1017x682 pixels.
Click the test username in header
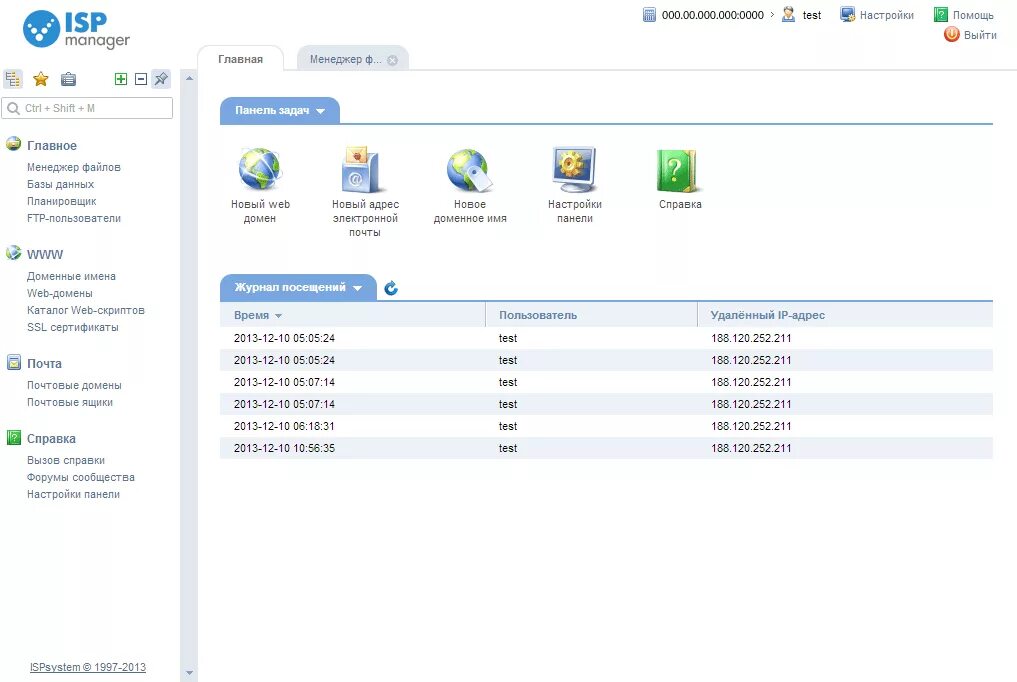click(x=812, y=15)
